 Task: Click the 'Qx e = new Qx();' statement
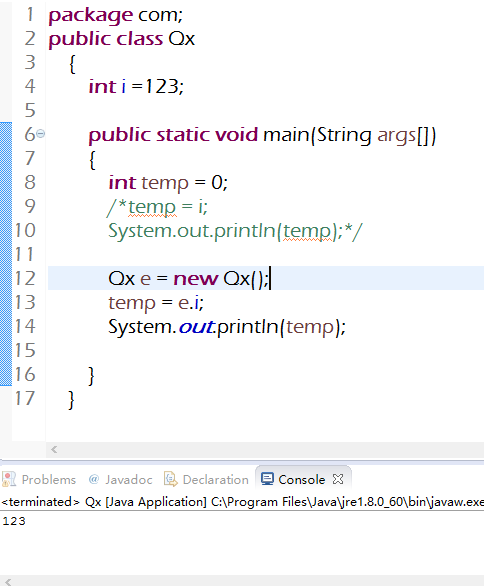[x=188, y=279]
